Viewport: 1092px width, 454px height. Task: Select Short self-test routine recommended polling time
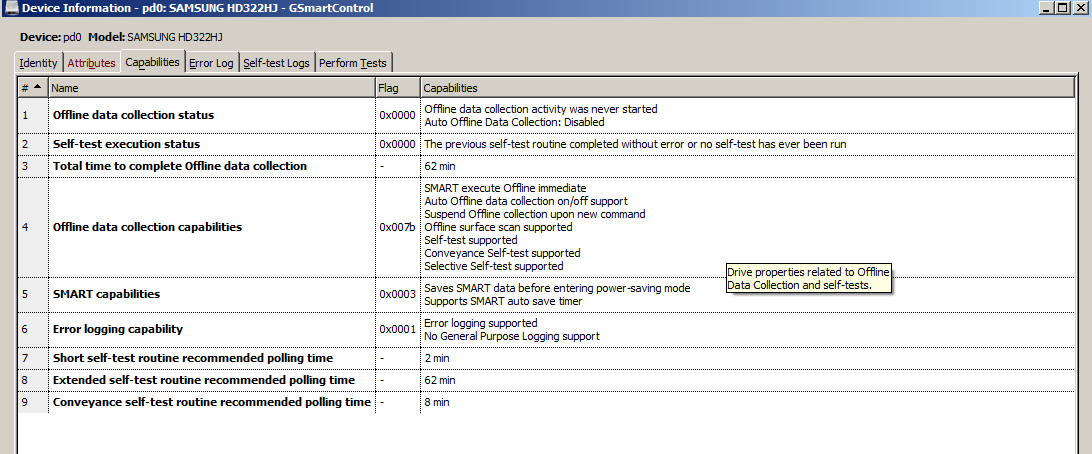546,358
